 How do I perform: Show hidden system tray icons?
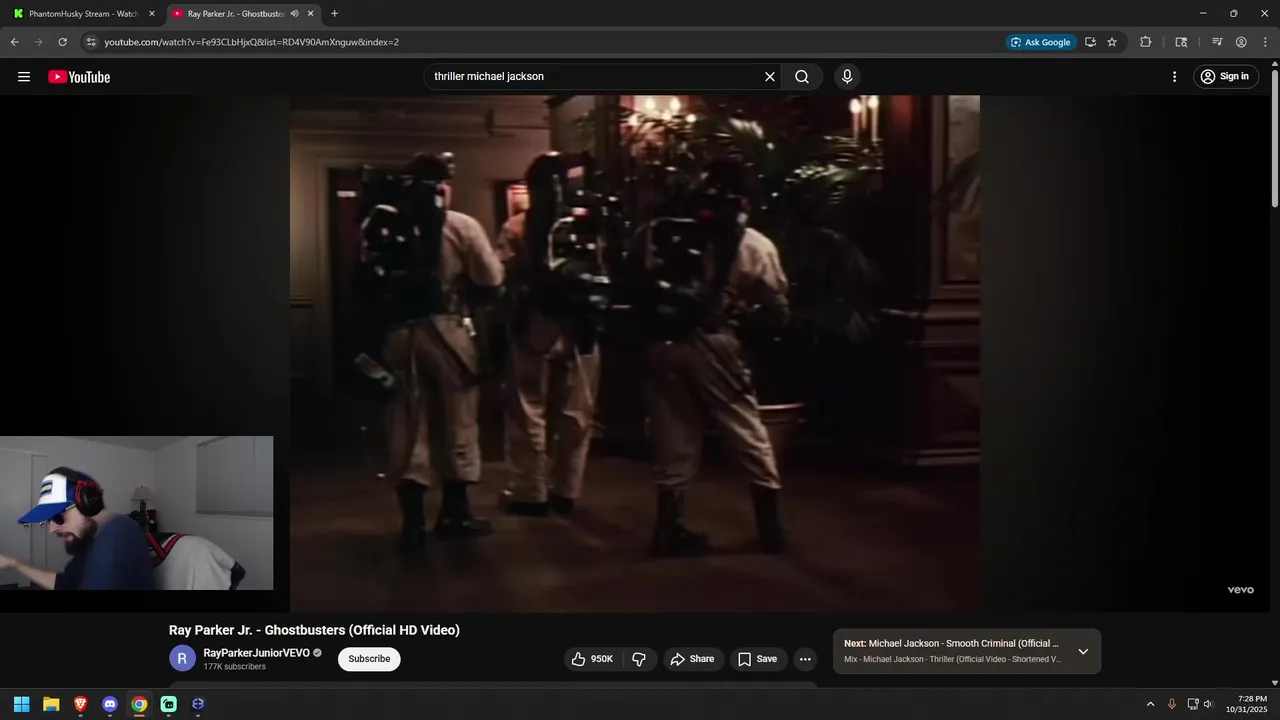(1150, 704)
